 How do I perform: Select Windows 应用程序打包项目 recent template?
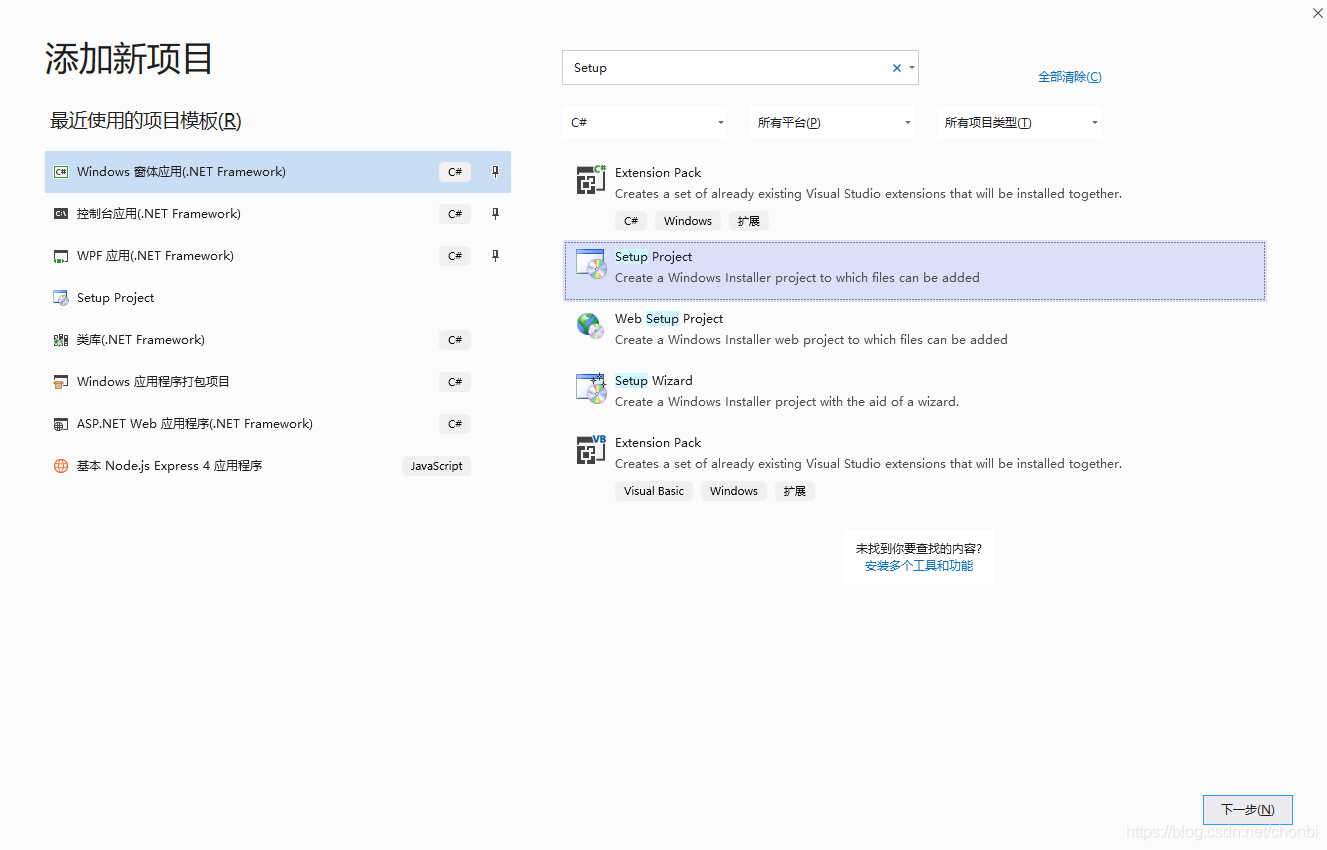coord(278,382)
